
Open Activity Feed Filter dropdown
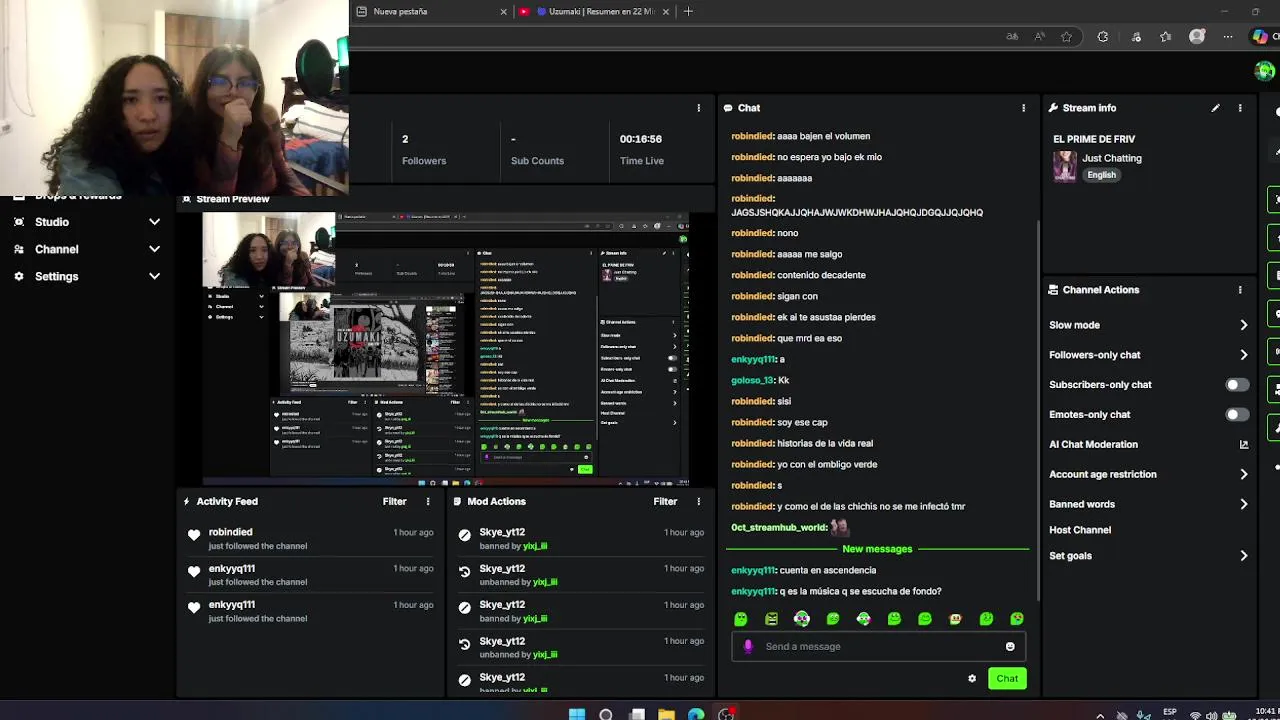394,502
